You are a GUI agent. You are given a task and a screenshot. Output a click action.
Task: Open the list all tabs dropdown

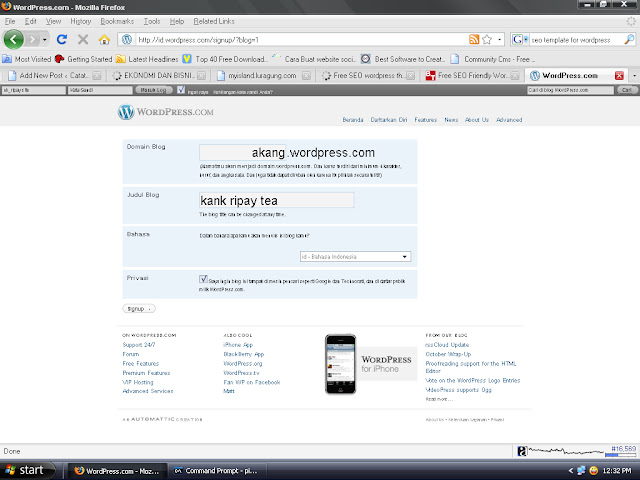point(634,76)
